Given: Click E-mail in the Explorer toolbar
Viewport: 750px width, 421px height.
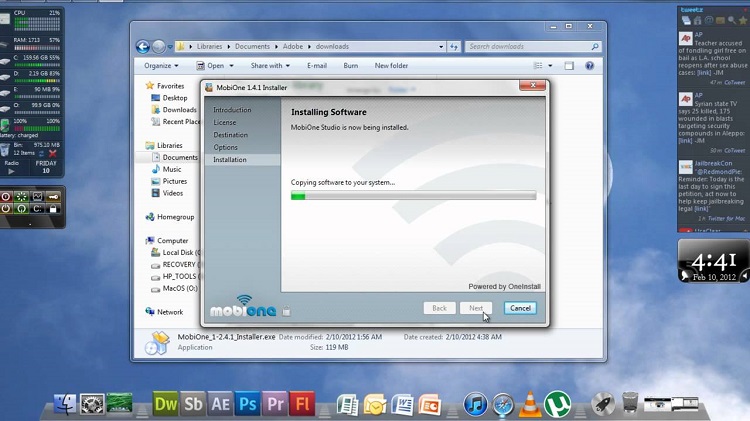Looking at the screenshot, I should [316, 66].
